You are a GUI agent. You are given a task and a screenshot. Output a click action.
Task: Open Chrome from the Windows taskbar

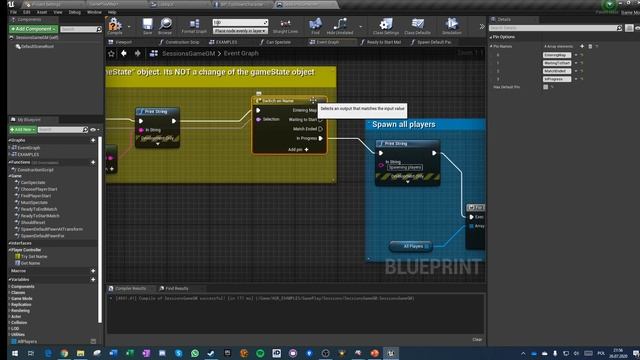click(64, 353)
